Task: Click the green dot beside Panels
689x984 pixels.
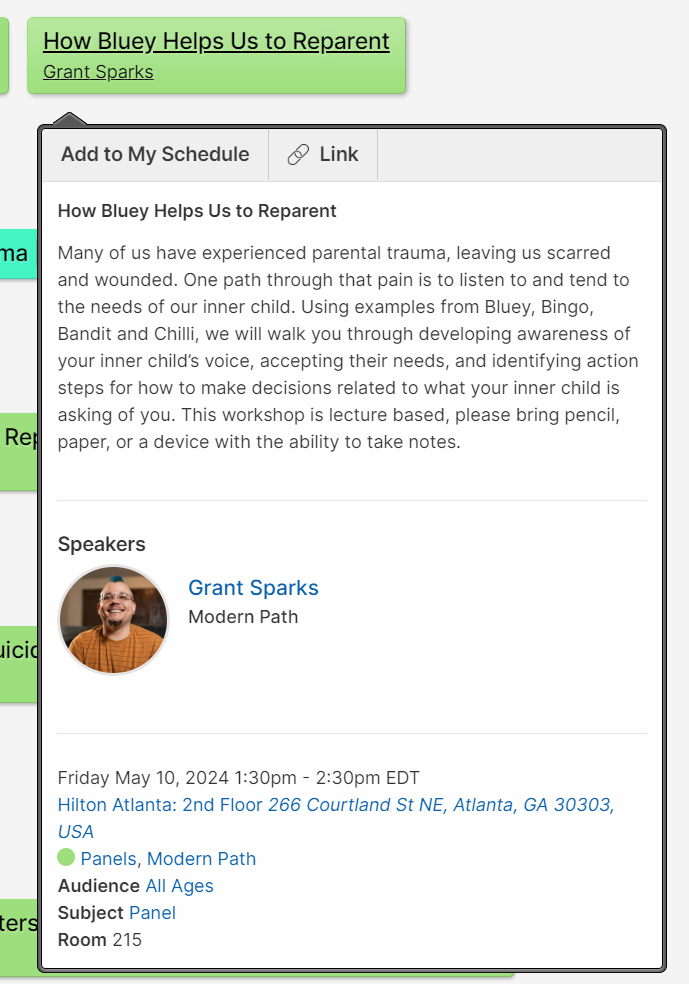Action: 66,857
